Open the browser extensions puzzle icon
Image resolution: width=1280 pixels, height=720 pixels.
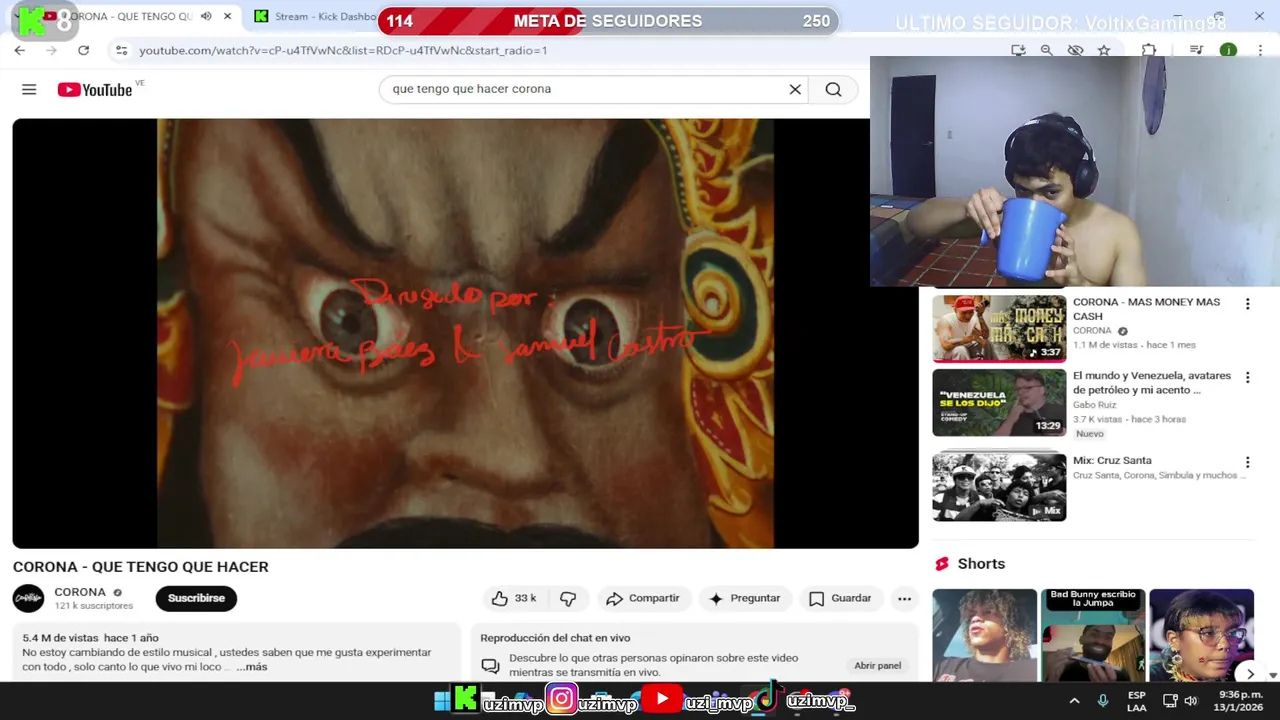coord(1149,50)
